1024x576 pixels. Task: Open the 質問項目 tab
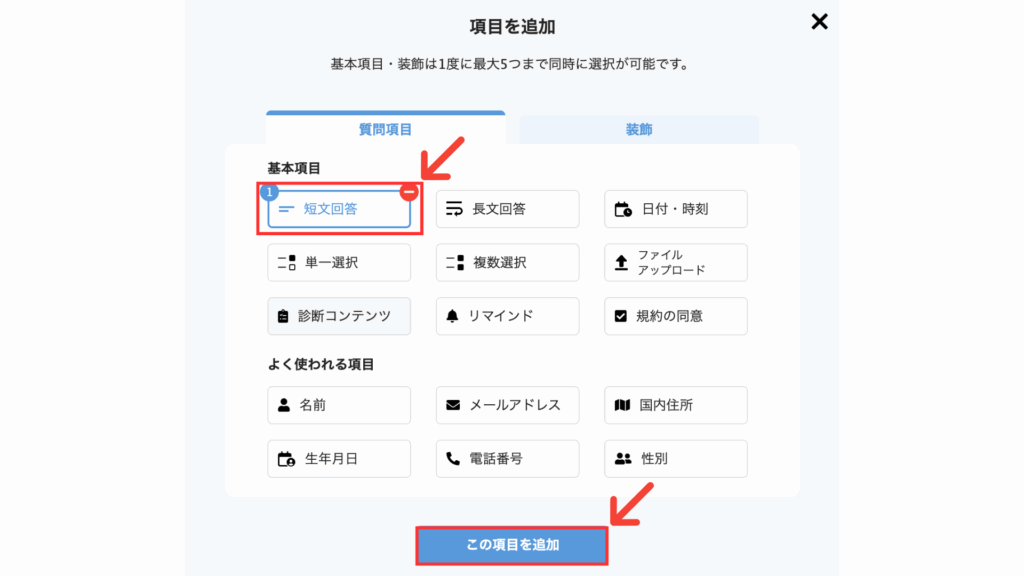click(x=385, y=129)
